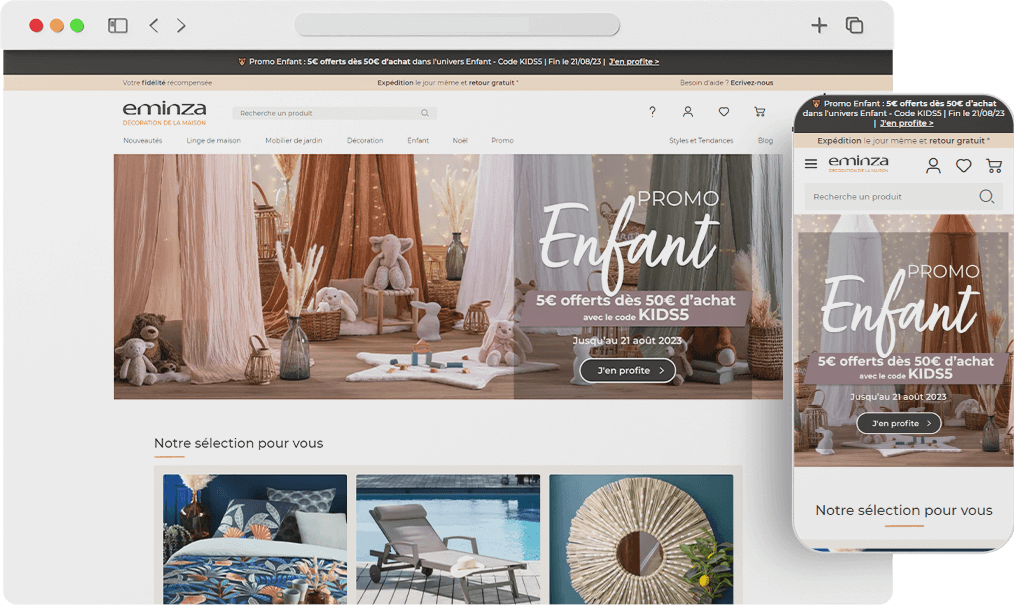Click the desktop banner J'en profite button
This screenshot has width=1014, height=605.
click(627, 371)
